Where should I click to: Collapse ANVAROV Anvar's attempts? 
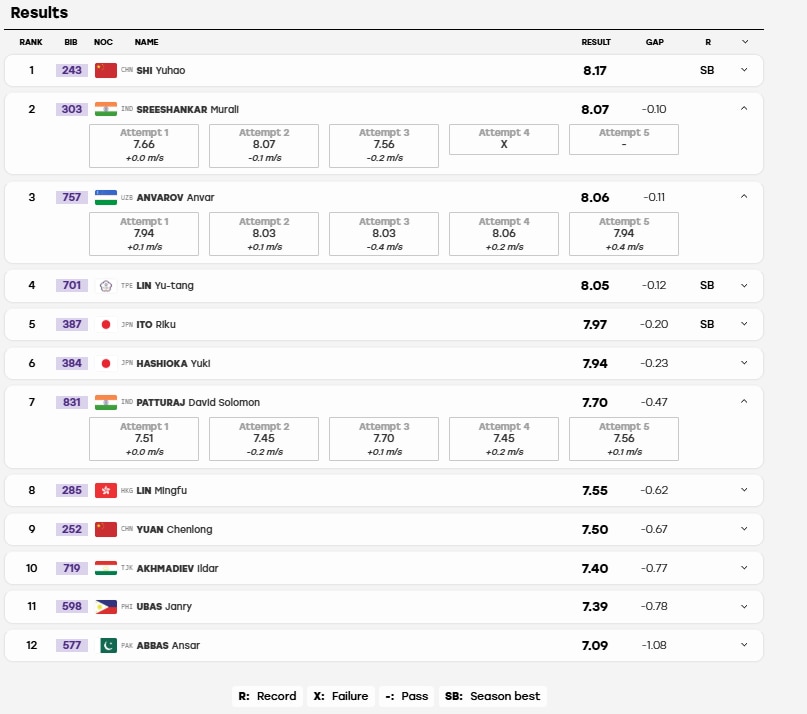(744, 197)
